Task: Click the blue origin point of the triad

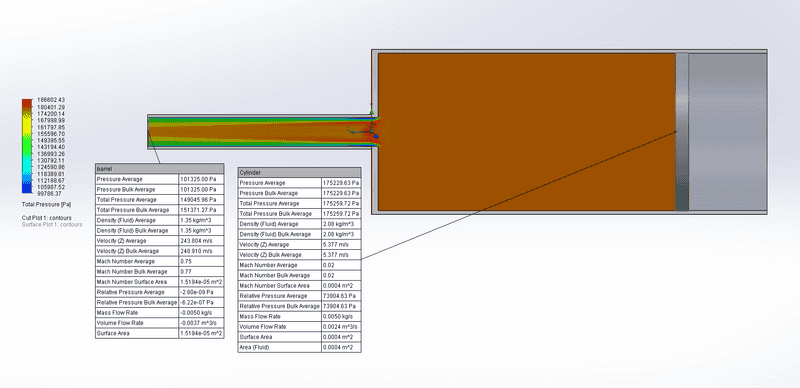Action: point(376,136)
